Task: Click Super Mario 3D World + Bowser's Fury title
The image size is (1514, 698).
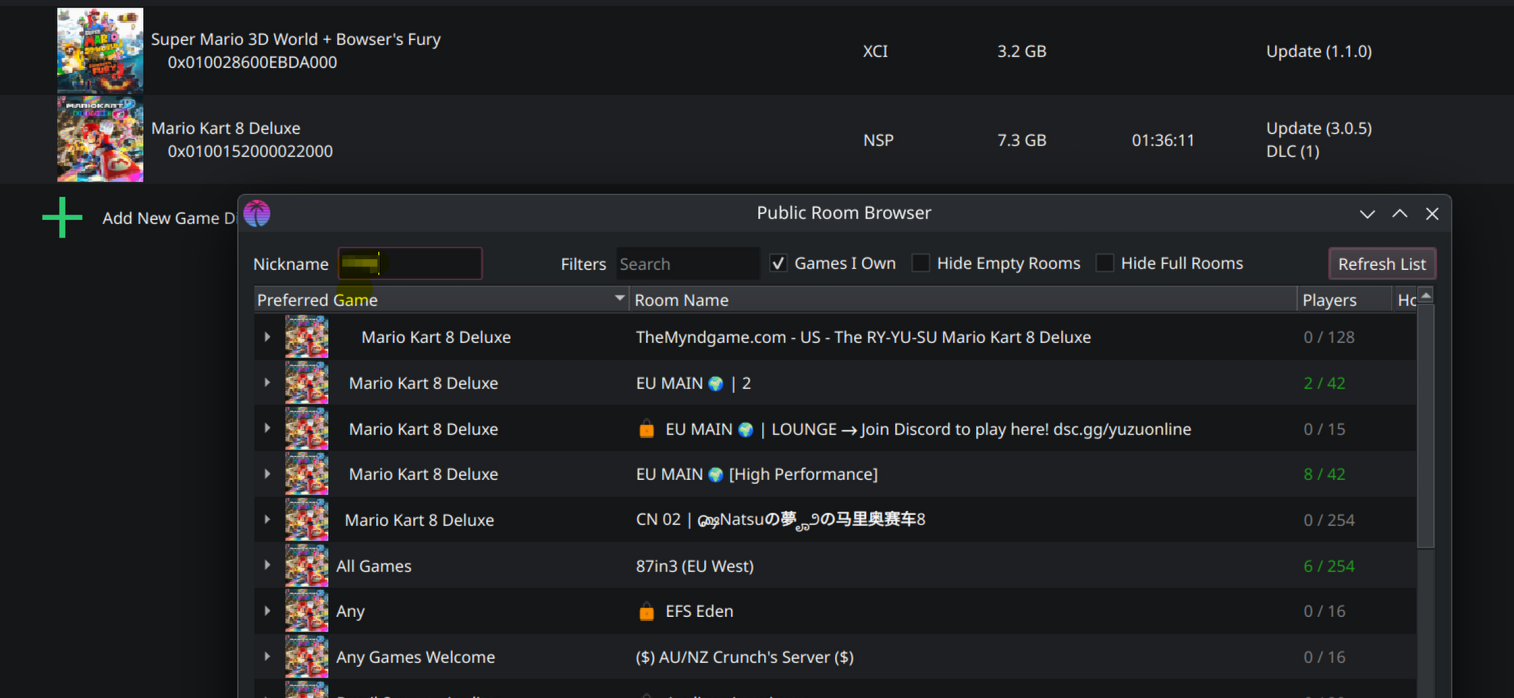Action: coord(296,39)
